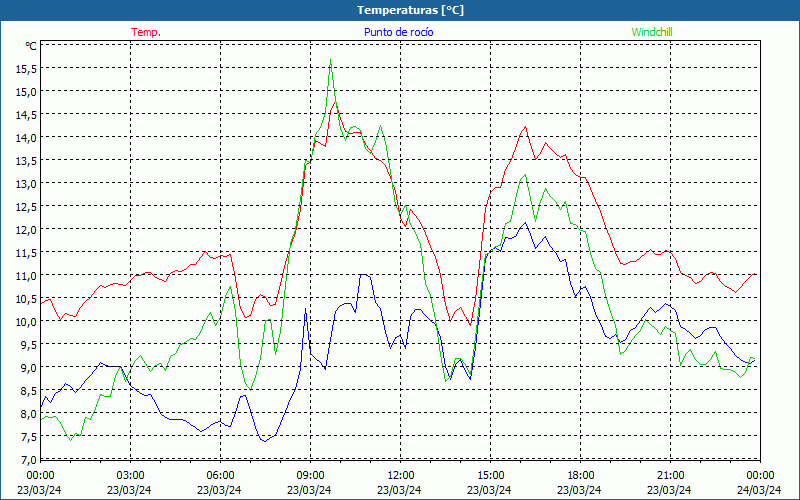Image resolution: width=800 pixels, height=500 pixels.
Task: Click the '10,5' y-axis value
Action: (x=27, y=298)
